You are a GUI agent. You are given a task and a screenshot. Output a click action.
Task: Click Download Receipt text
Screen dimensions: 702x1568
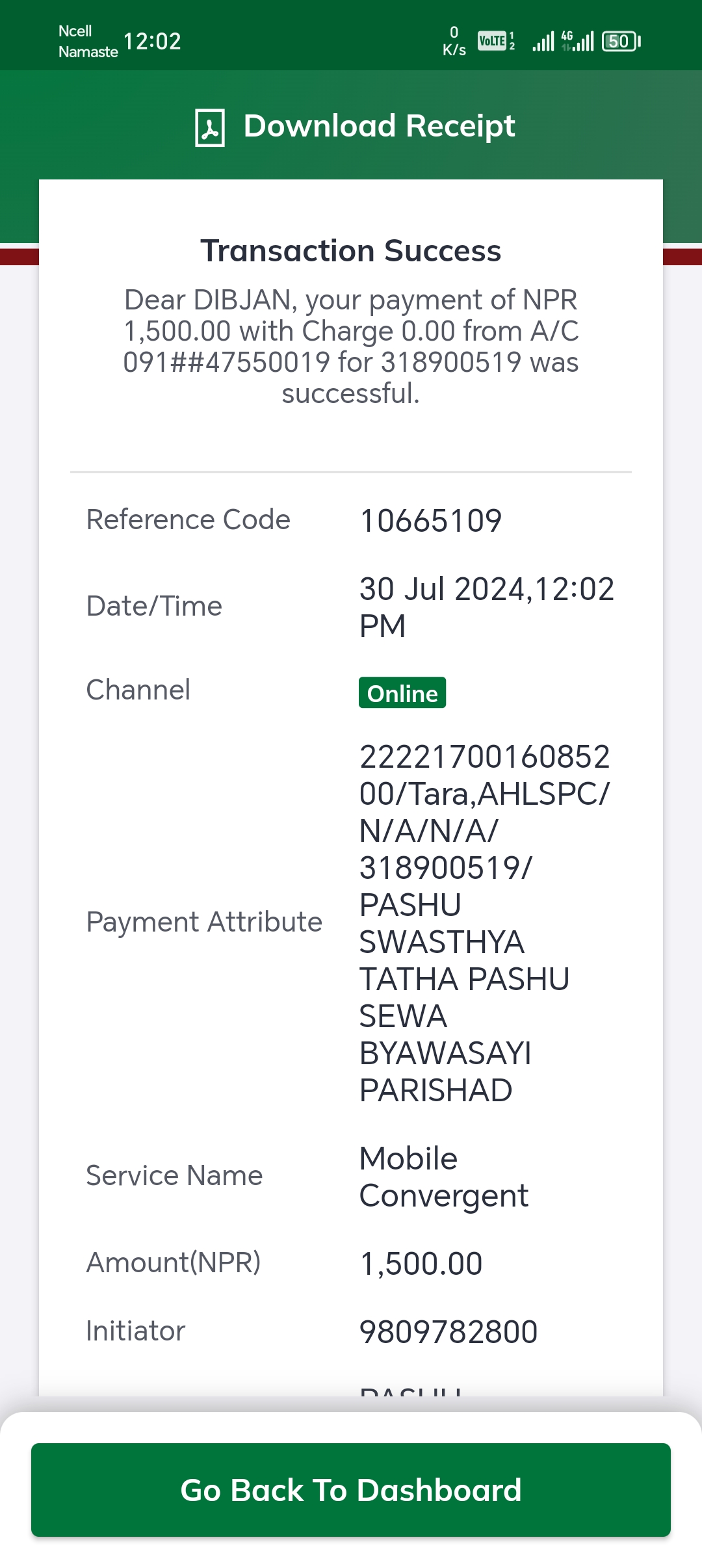coord(379,126)
